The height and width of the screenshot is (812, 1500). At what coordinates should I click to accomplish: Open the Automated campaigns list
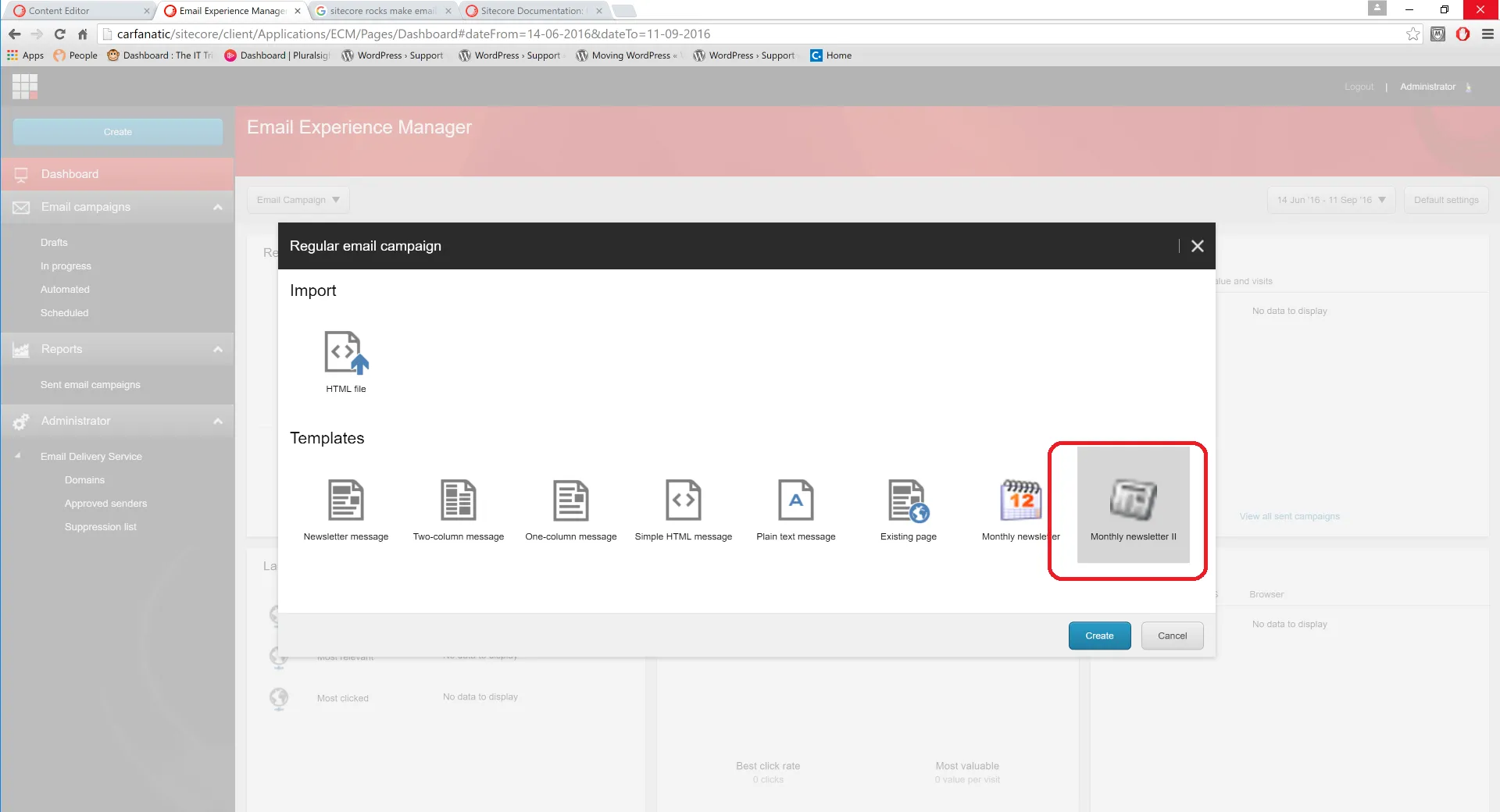[65, 290]
